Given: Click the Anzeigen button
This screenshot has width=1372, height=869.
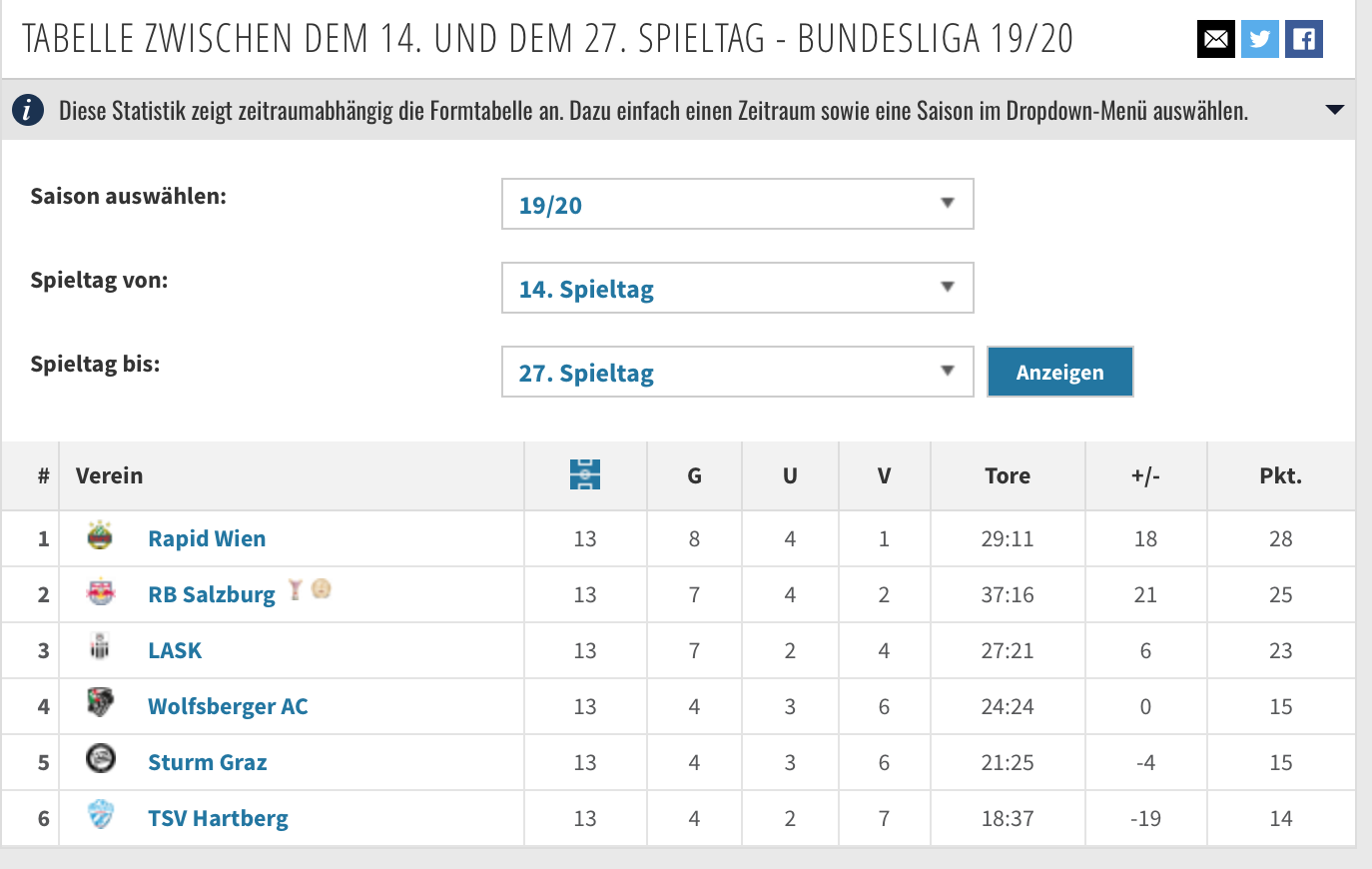Looking at the screenshot, I should click(1059, 372).
